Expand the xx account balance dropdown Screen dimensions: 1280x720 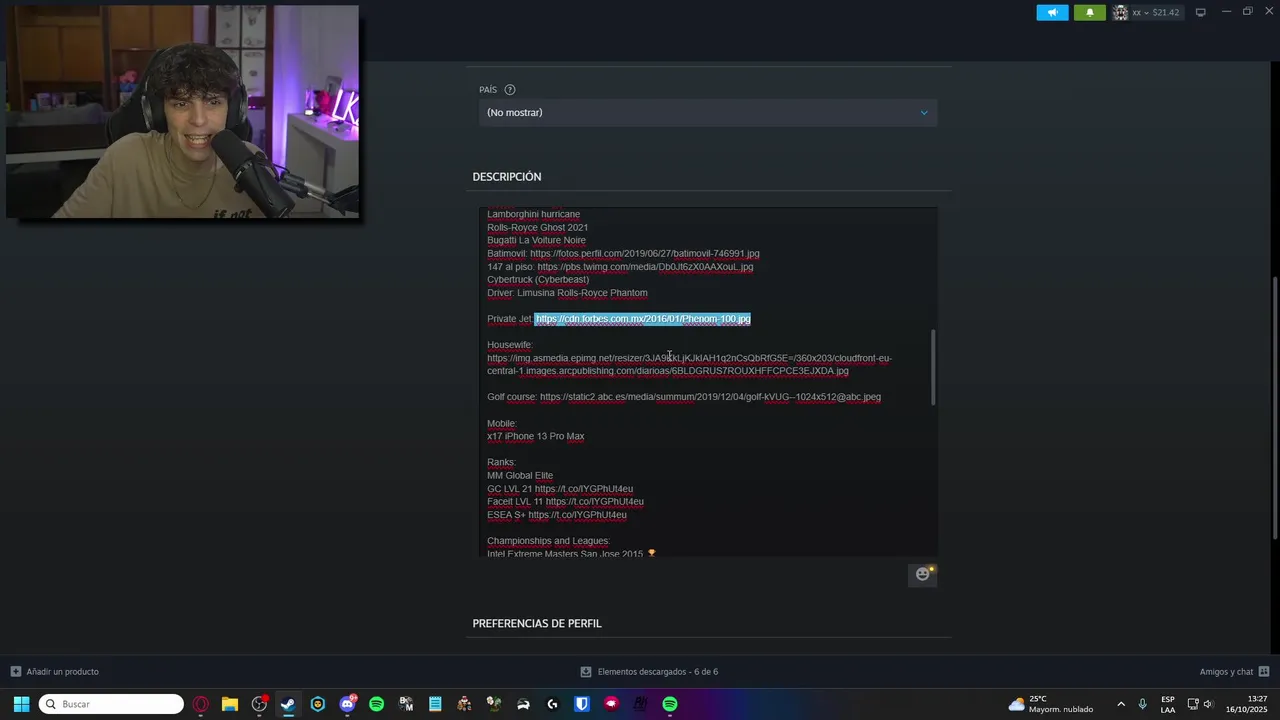(1156, 12)
